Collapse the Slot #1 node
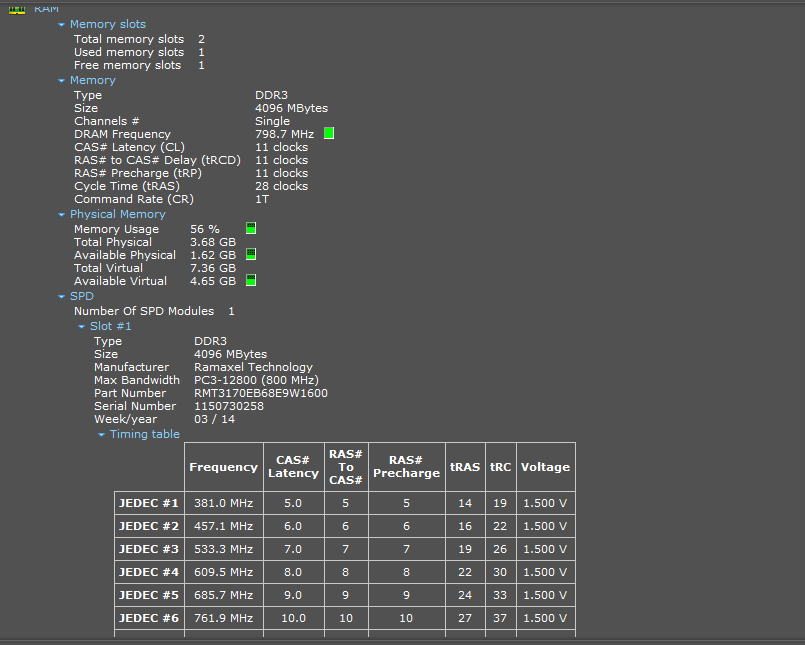805x645 pixels. (82, 326)
